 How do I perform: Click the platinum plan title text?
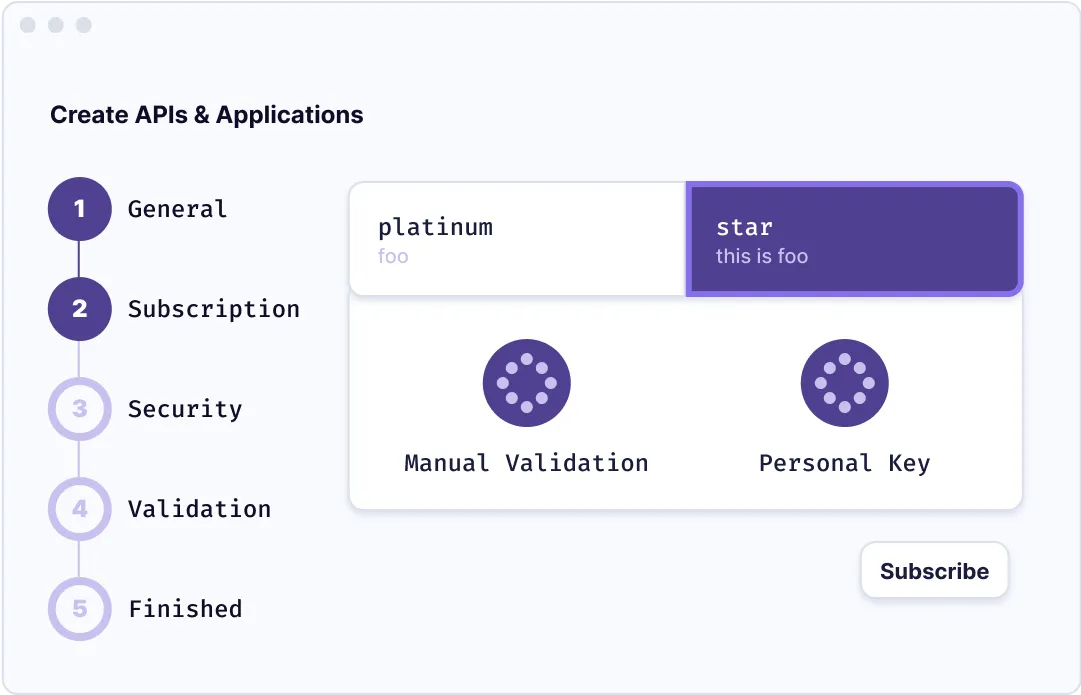pos(435,227)
